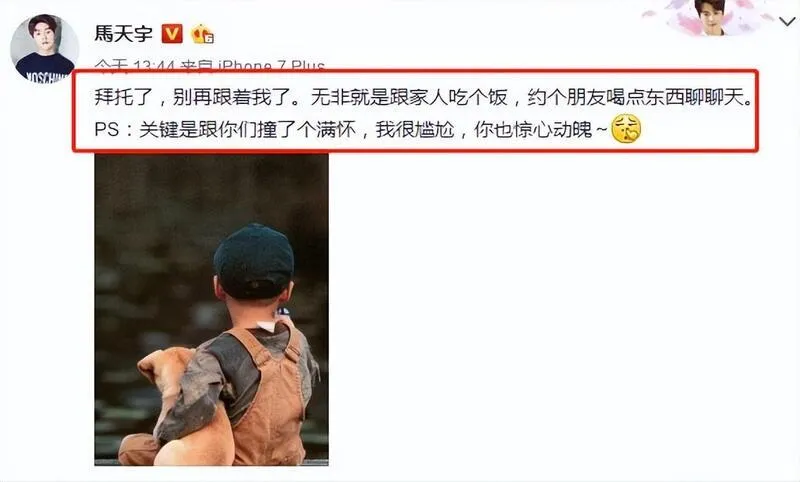This screenshot has height=482, width=800.
Task: Click the gold crown membership icon
Action: click(x=202, y=34)
